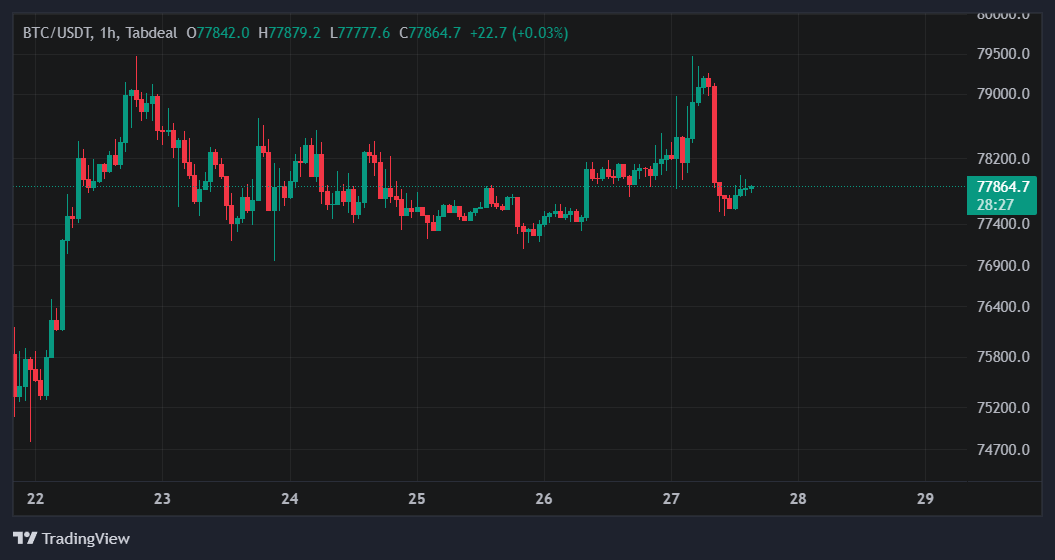Select the low value L77777.6
1055x560 pixels.
click(x=360, y=33)
